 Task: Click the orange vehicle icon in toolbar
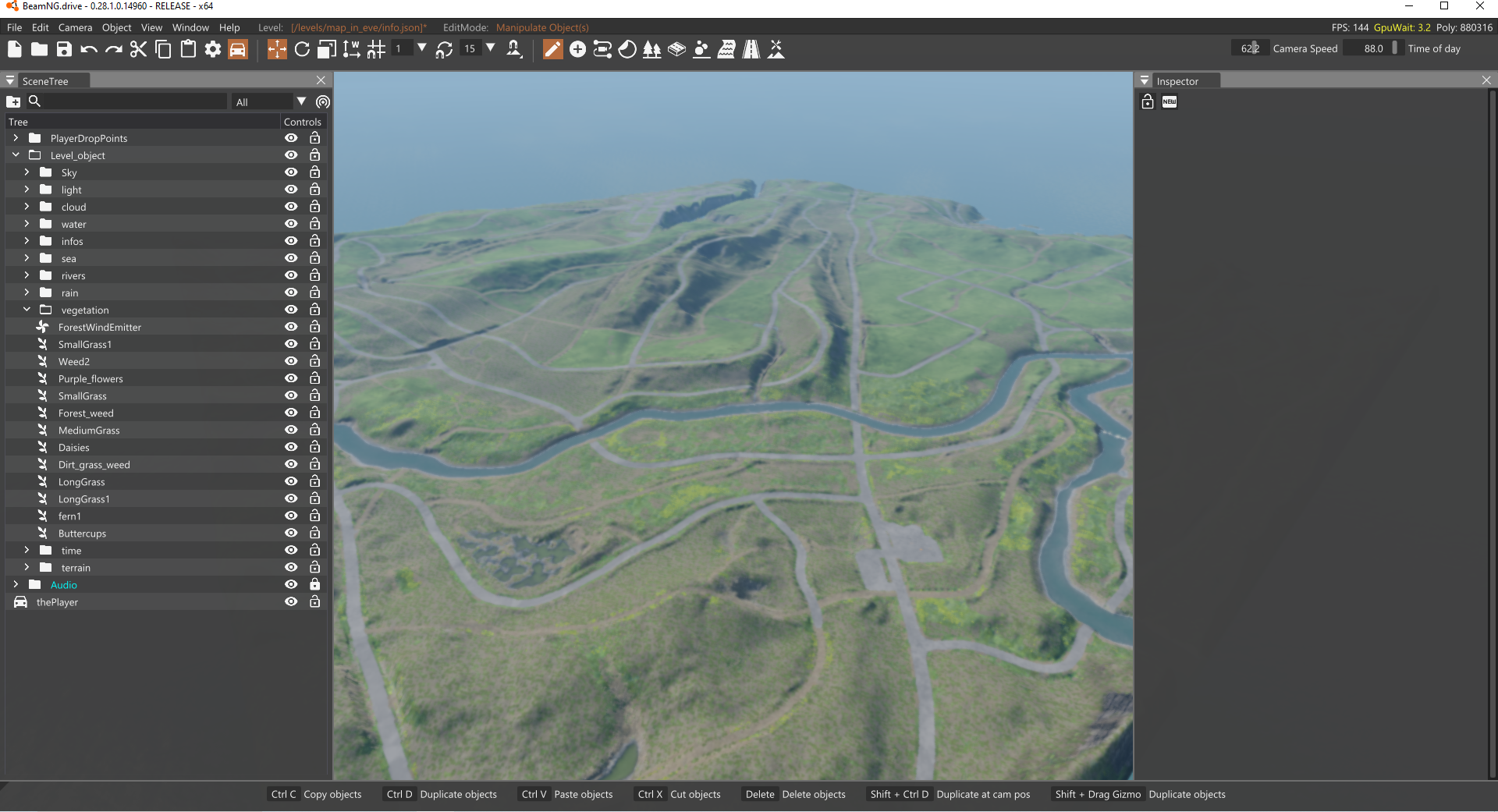tap(238, 50)
